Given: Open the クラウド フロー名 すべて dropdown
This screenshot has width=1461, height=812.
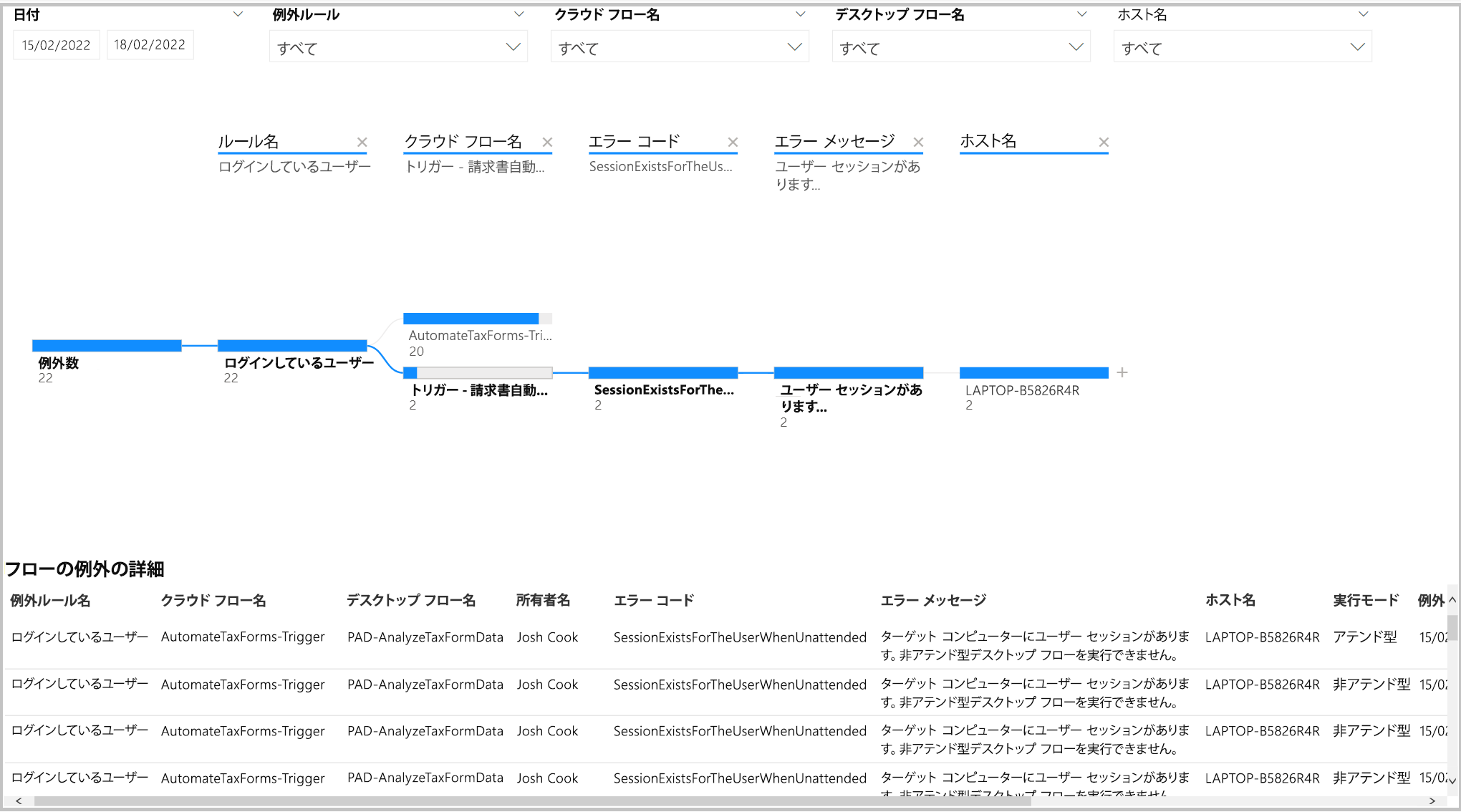Looking at the screenshot, I should tap(680, 47).
